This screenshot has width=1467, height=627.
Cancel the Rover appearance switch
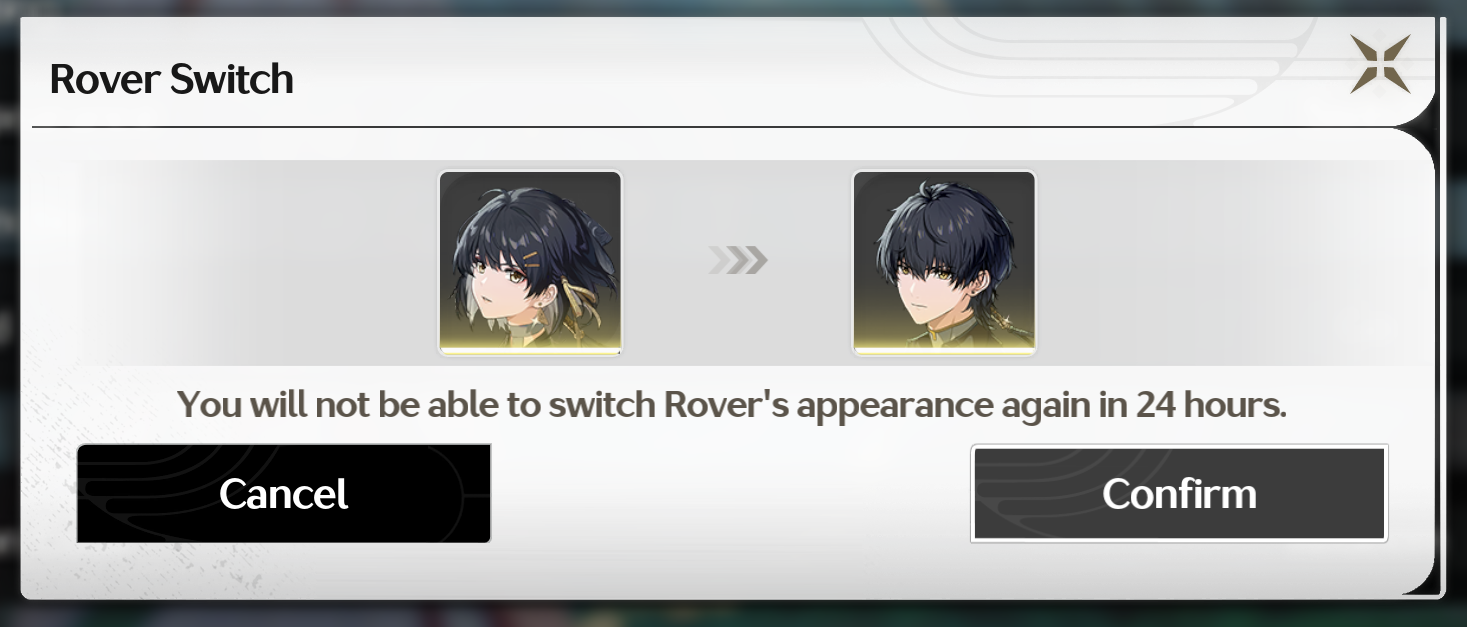[284, 493]
